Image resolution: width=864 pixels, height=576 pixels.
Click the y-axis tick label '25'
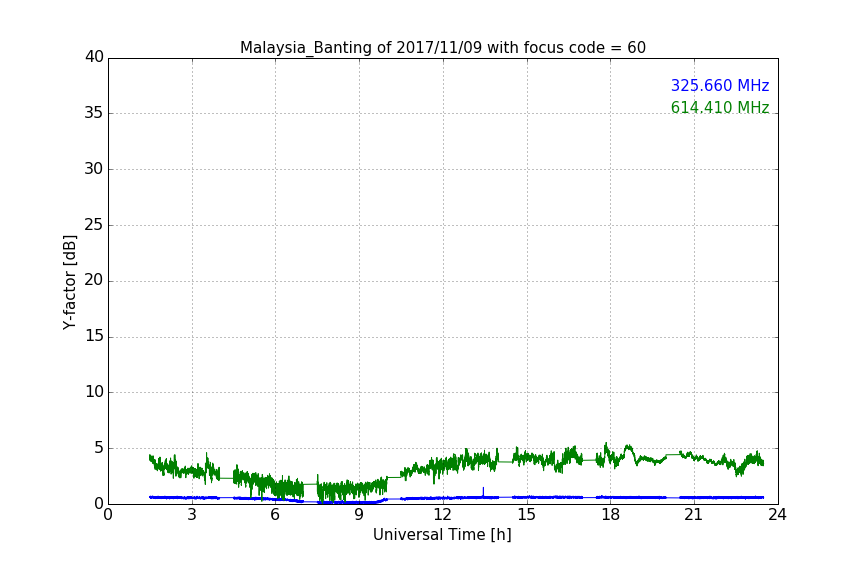[x=94, y=224]
